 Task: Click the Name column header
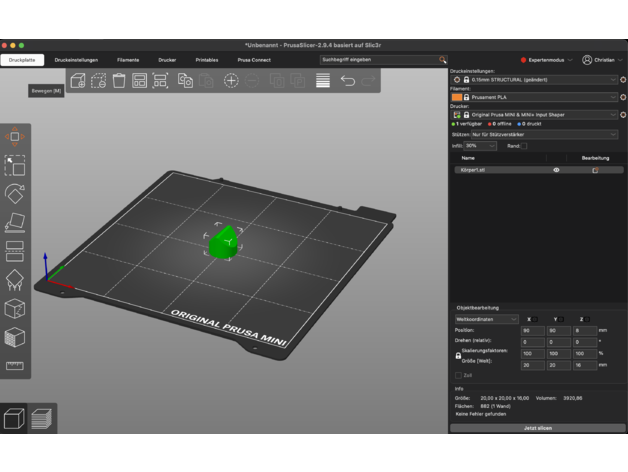coord(468,158)
